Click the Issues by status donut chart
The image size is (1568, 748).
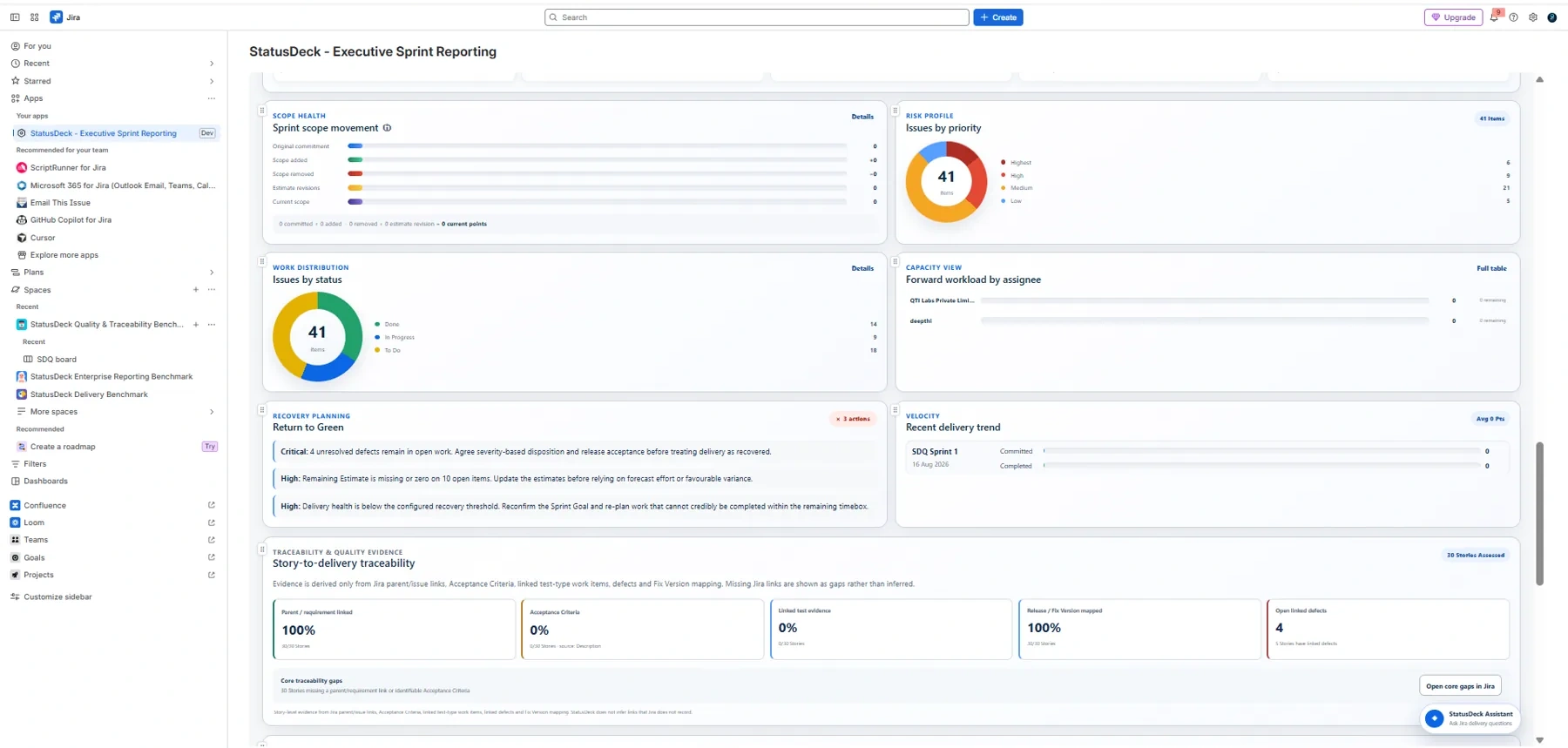pyautogui.click(x=317, y=337)
